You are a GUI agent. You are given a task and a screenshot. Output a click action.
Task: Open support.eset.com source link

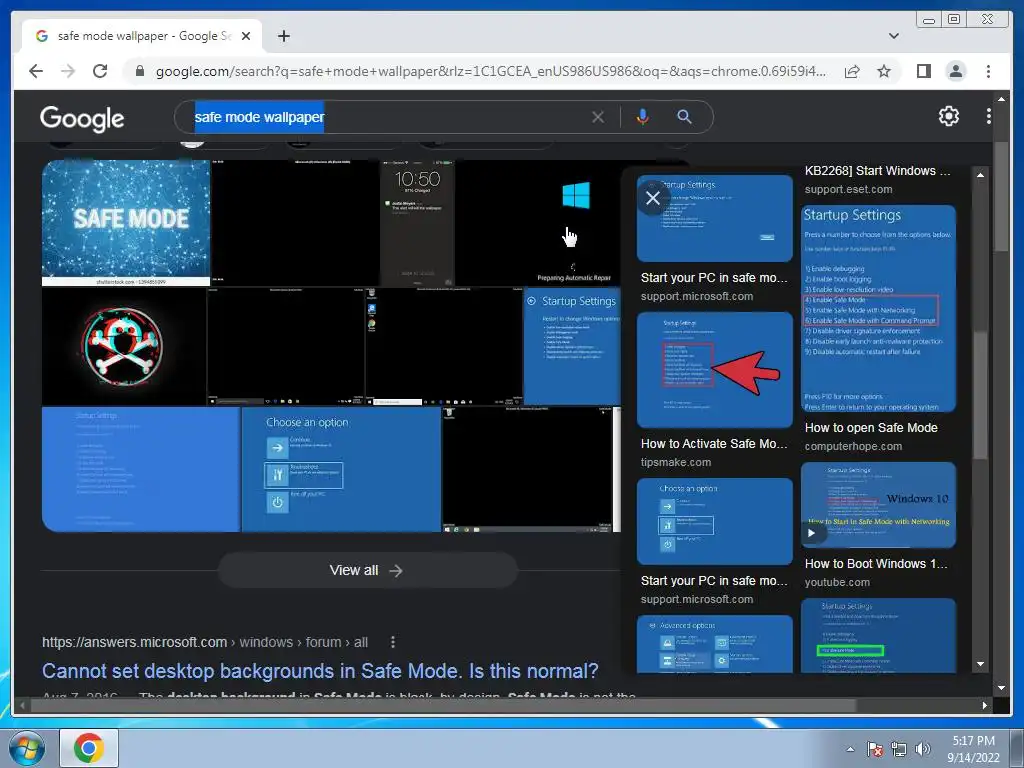pos(848,189)
